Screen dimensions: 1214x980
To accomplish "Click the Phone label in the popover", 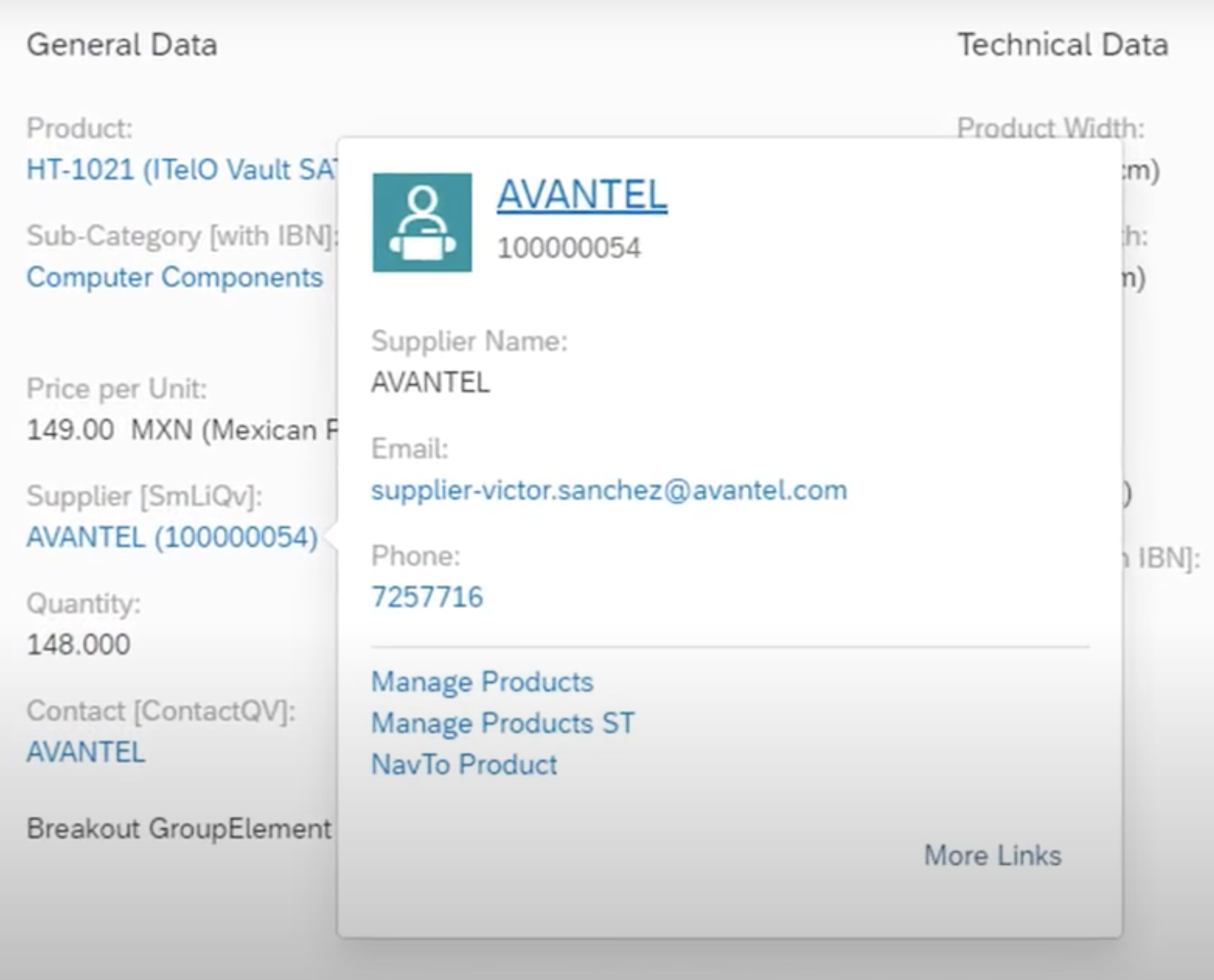I will click(x=416, y=556).
